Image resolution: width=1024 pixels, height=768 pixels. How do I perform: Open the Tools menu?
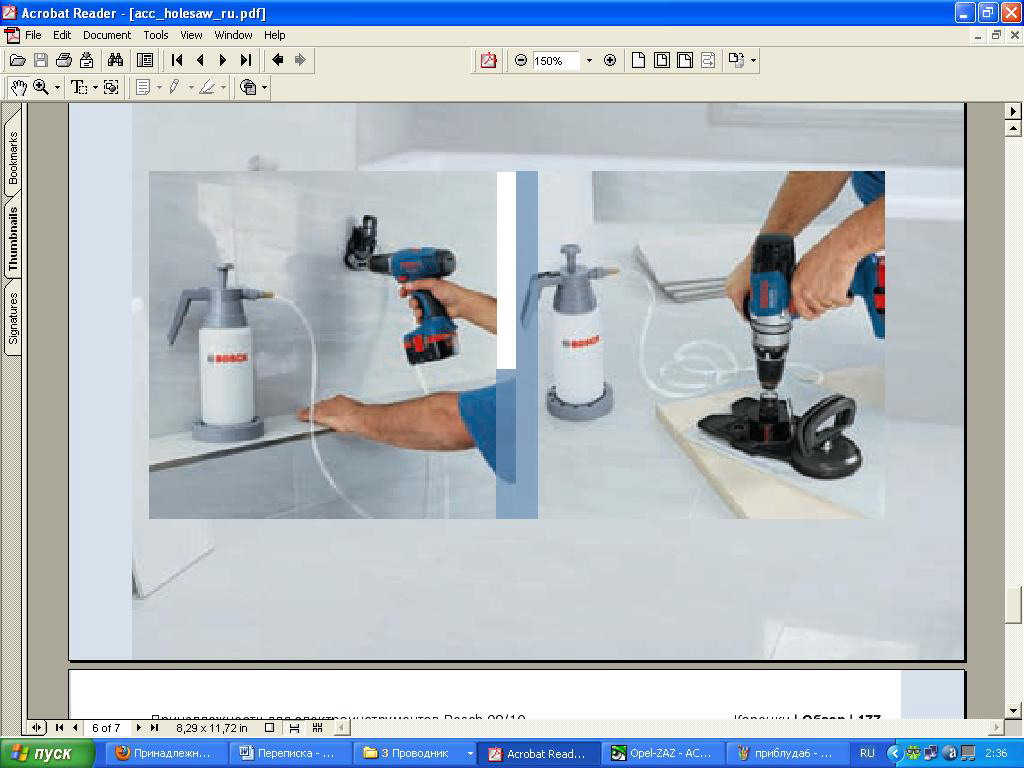(x=155, y=35)
